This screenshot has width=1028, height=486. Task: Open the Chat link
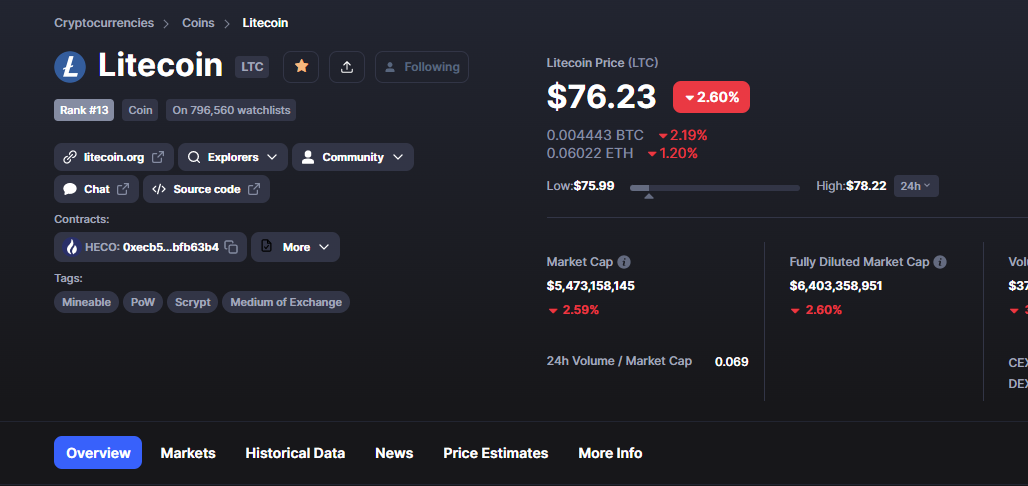coord(96,189)
